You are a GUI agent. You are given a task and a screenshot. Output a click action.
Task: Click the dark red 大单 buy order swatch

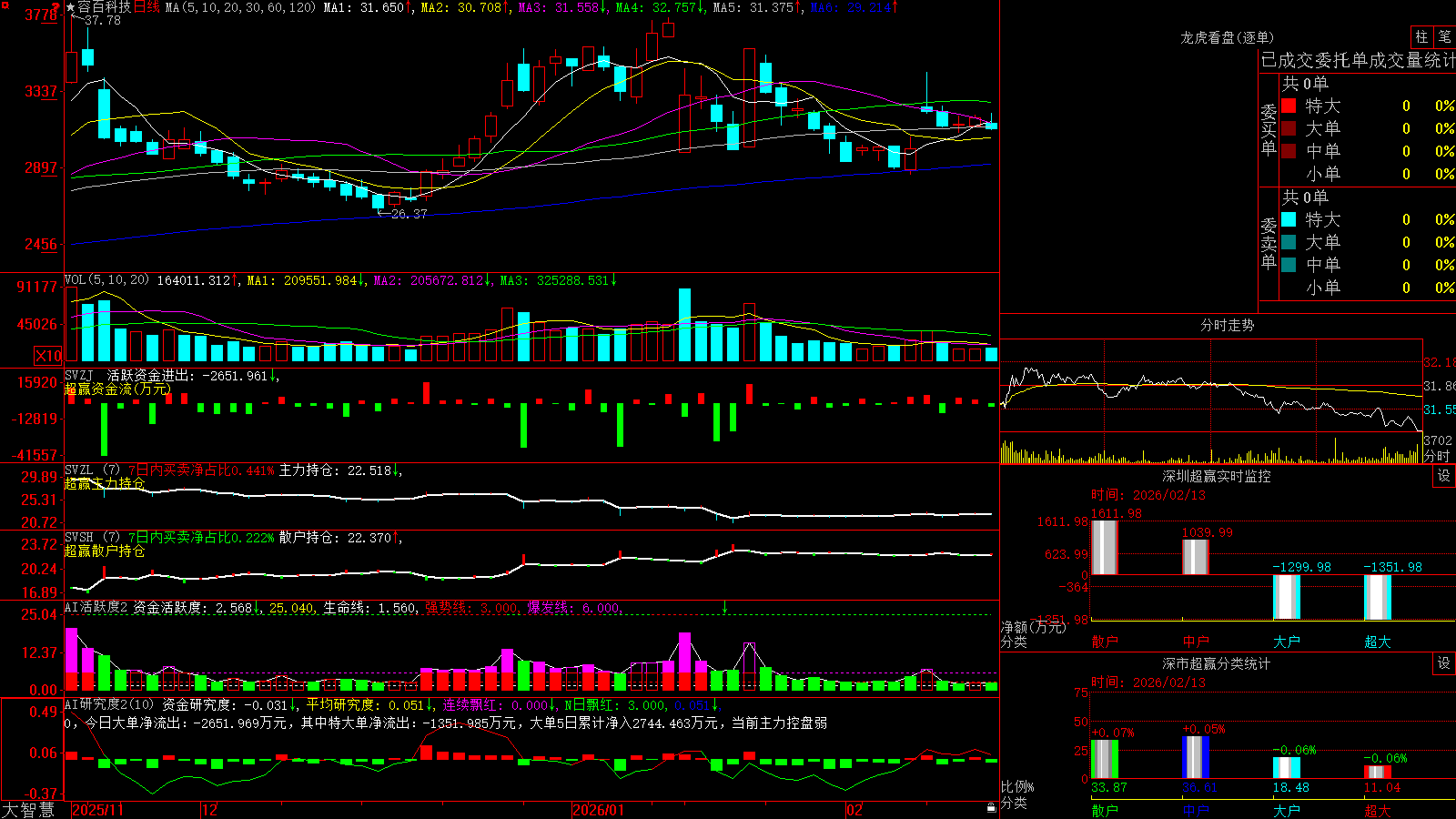(x=1289, y=128)
